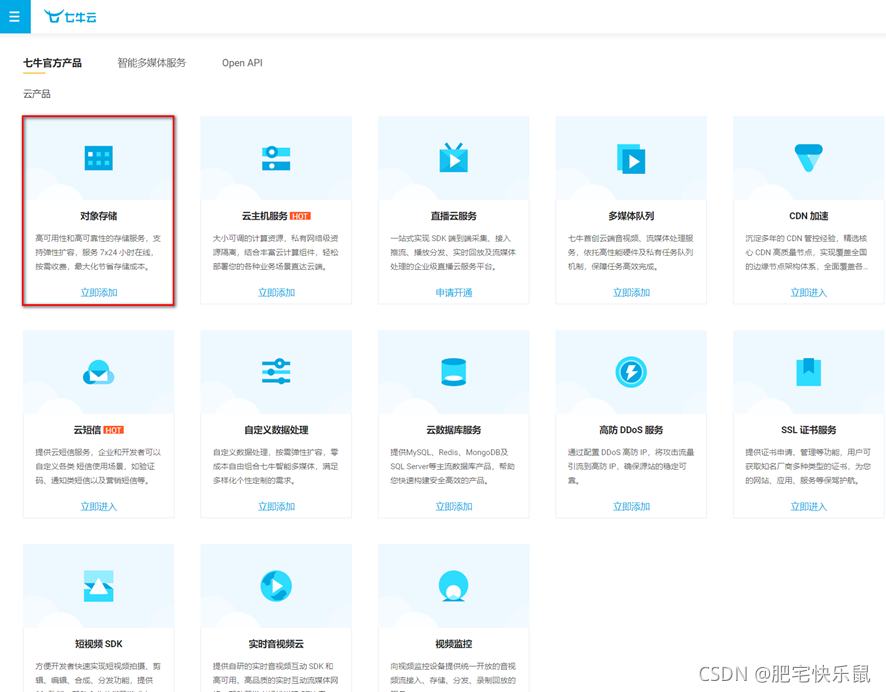Click the 七牛云 logo

[x=70, y=16]
